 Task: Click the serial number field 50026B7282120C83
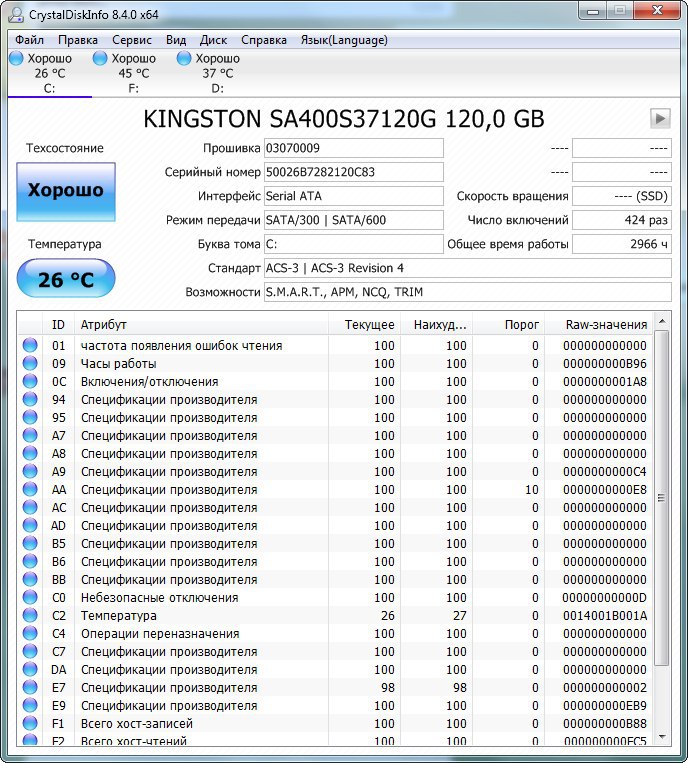pos(354,172)
